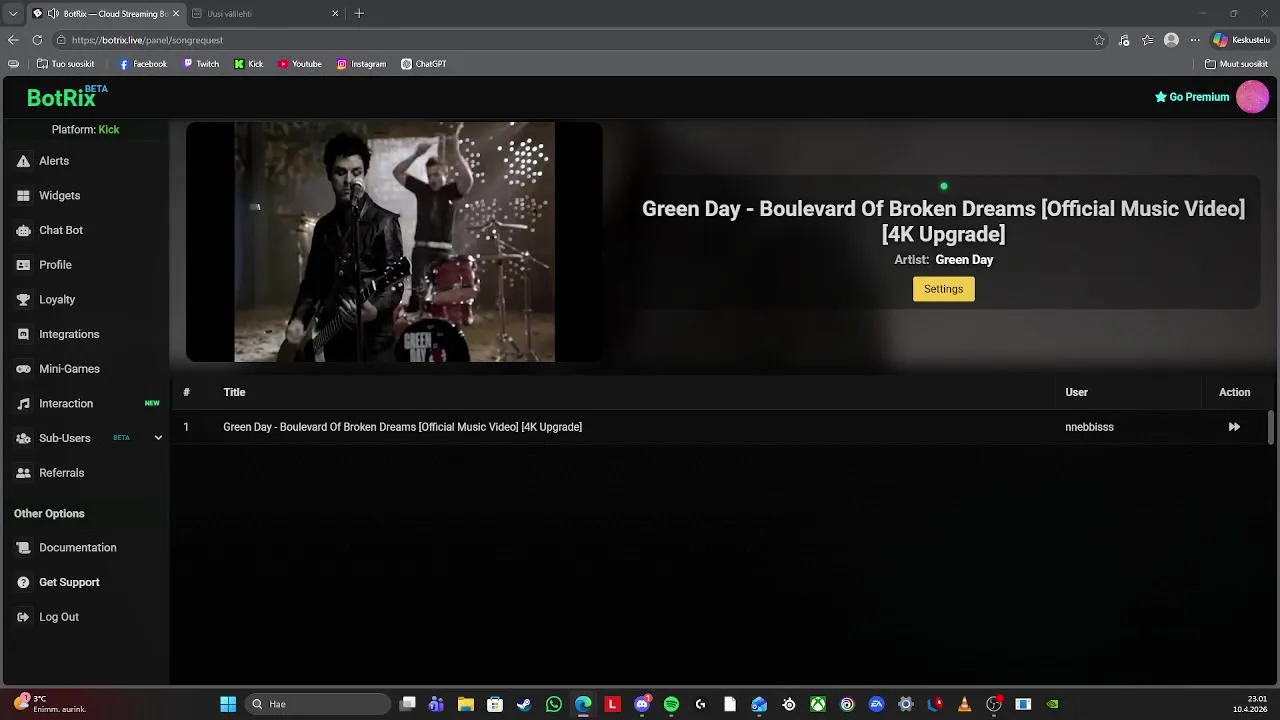Click the Action column header
The height and width of the screenshot is (720, 1280).
tap(1234, 392)
